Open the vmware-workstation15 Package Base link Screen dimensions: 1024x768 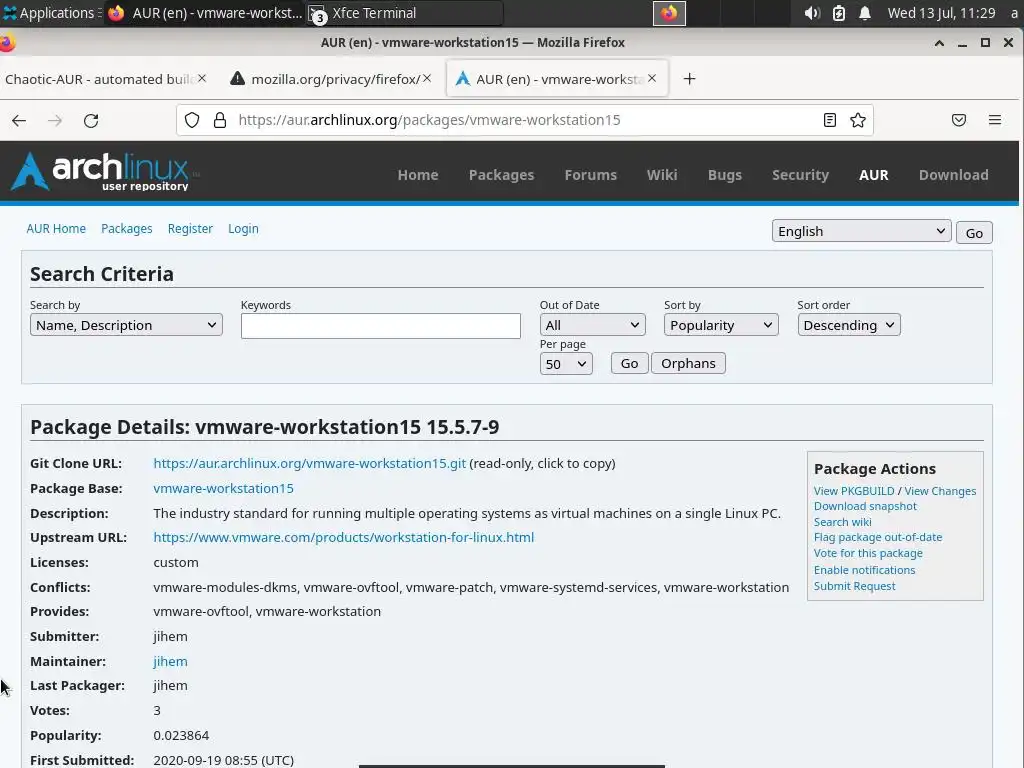click(223, 488)
